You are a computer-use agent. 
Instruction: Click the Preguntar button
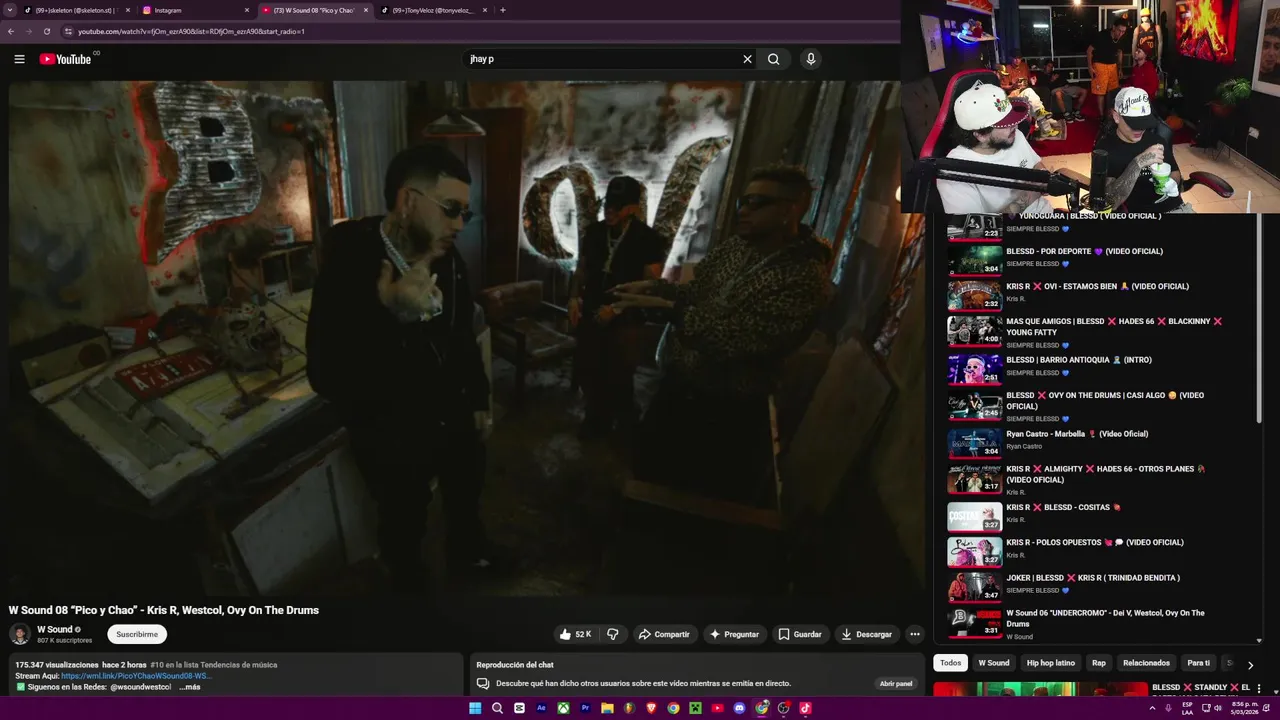(x=734, y=634)
